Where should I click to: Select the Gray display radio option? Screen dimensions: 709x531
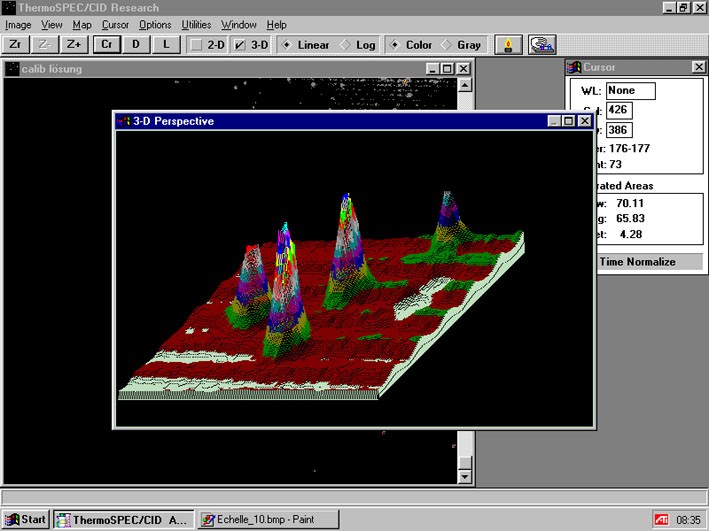pos(446,45)
